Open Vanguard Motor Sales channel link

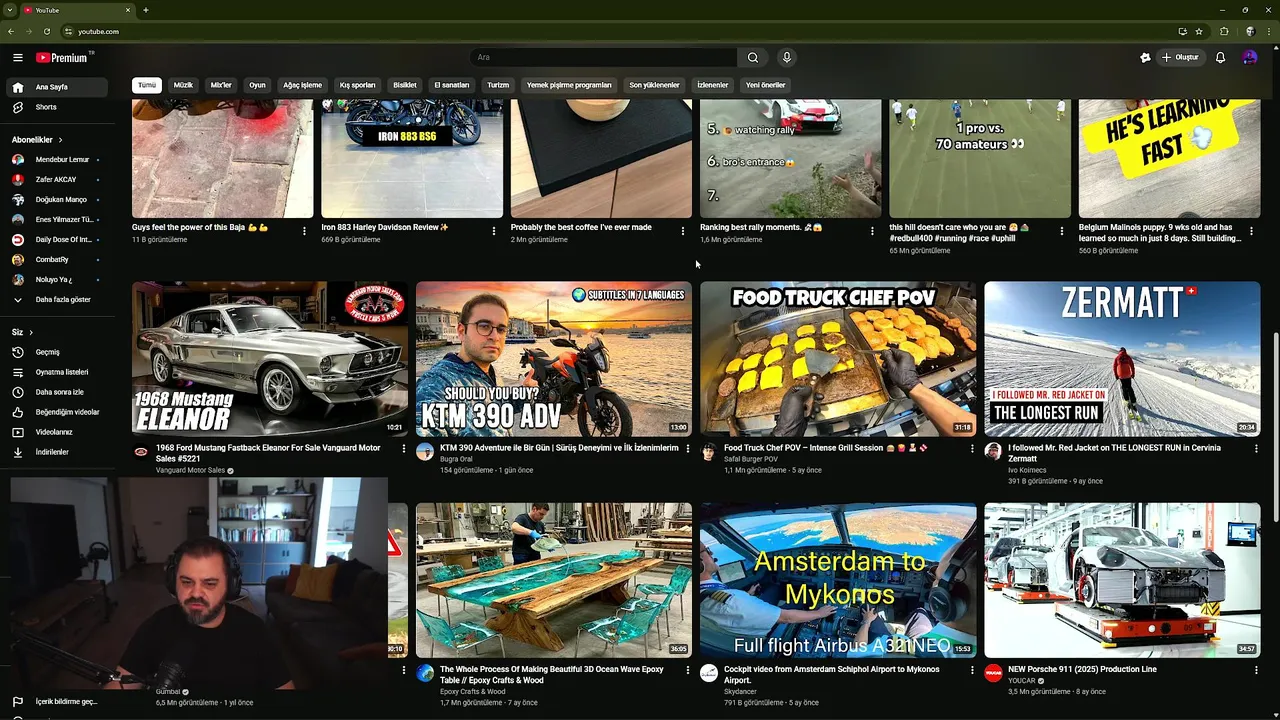[x=190, y=470]
